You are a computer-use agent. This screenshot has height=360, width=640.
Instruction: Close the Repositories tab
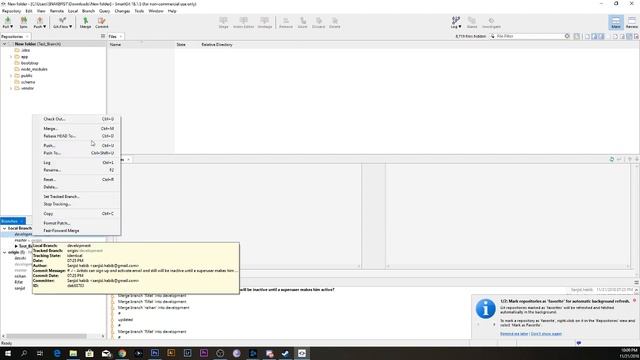click(x=27, y=37)
